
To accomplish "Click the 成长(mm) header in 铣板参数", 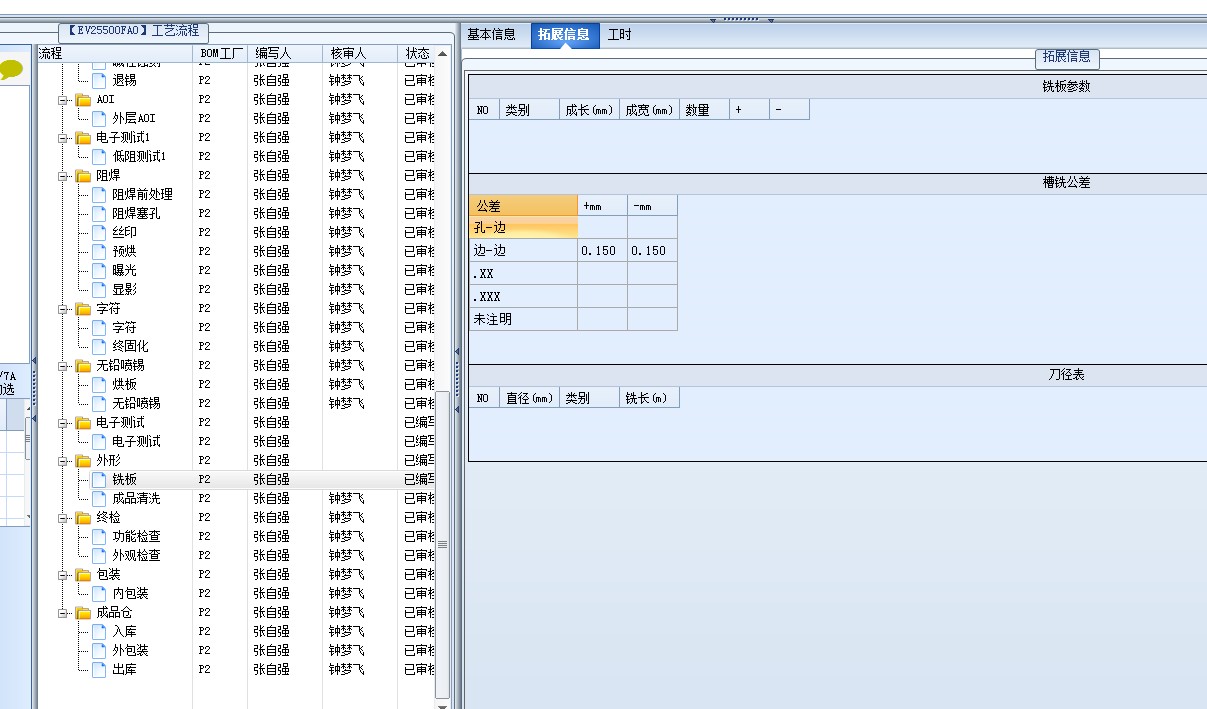I will tap(589, 110).
